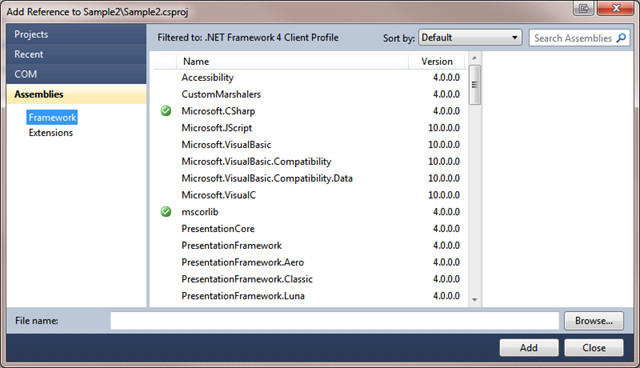Screen dimensions: 640x368
Task: Select the mscorlib assembly name
Action: pyautogui.click(x=200, y=212)
